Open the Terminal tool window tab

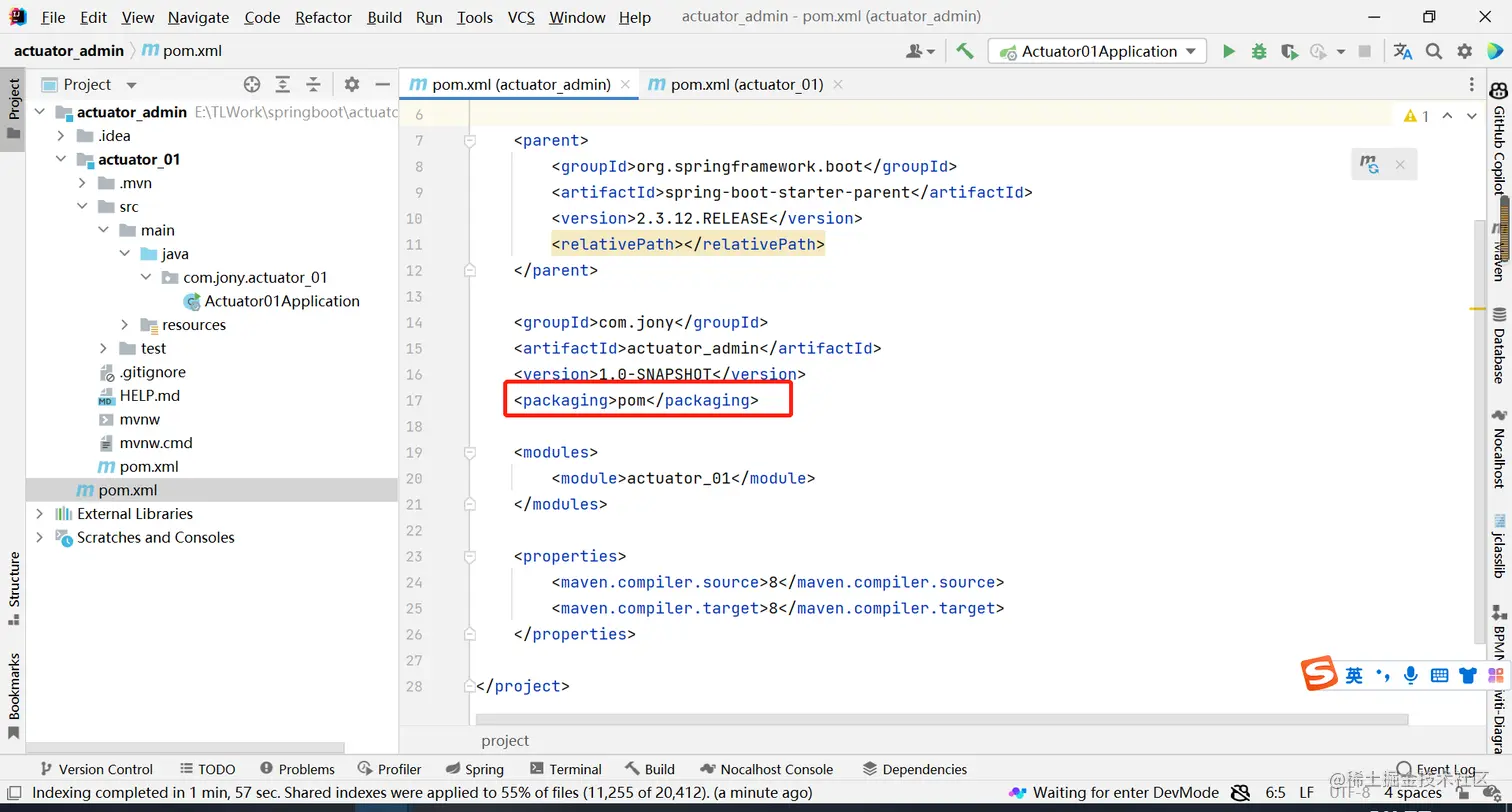coord(565,769)
